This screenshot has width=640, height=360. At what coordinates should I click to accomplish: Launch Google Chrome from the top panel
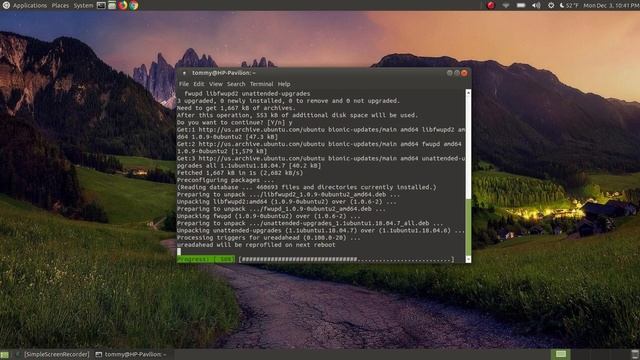pos(133,5)
